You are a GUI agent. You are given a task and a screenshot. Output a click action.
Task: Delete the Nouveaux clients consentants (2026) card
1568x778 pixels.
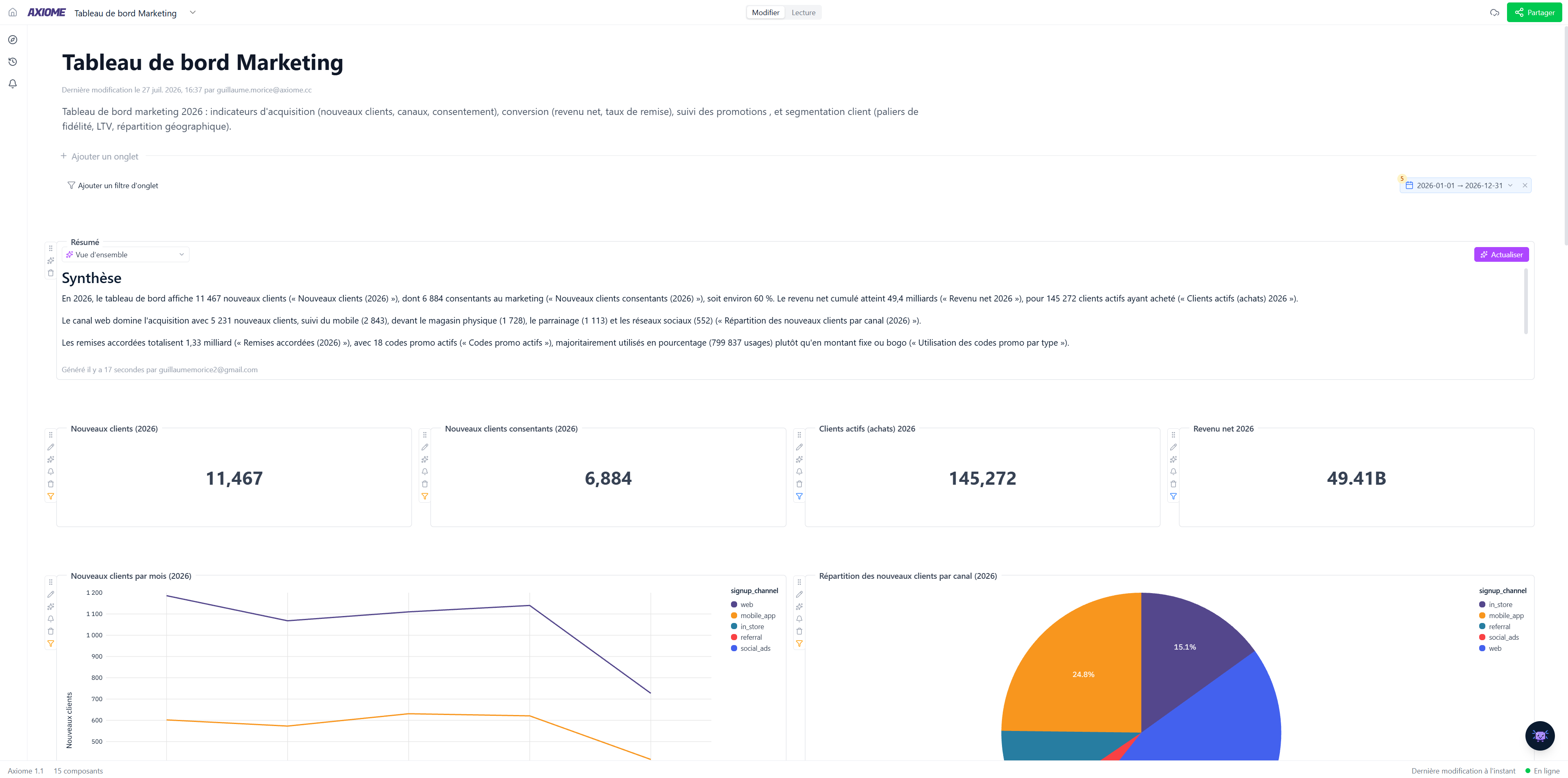click(425, 483)
